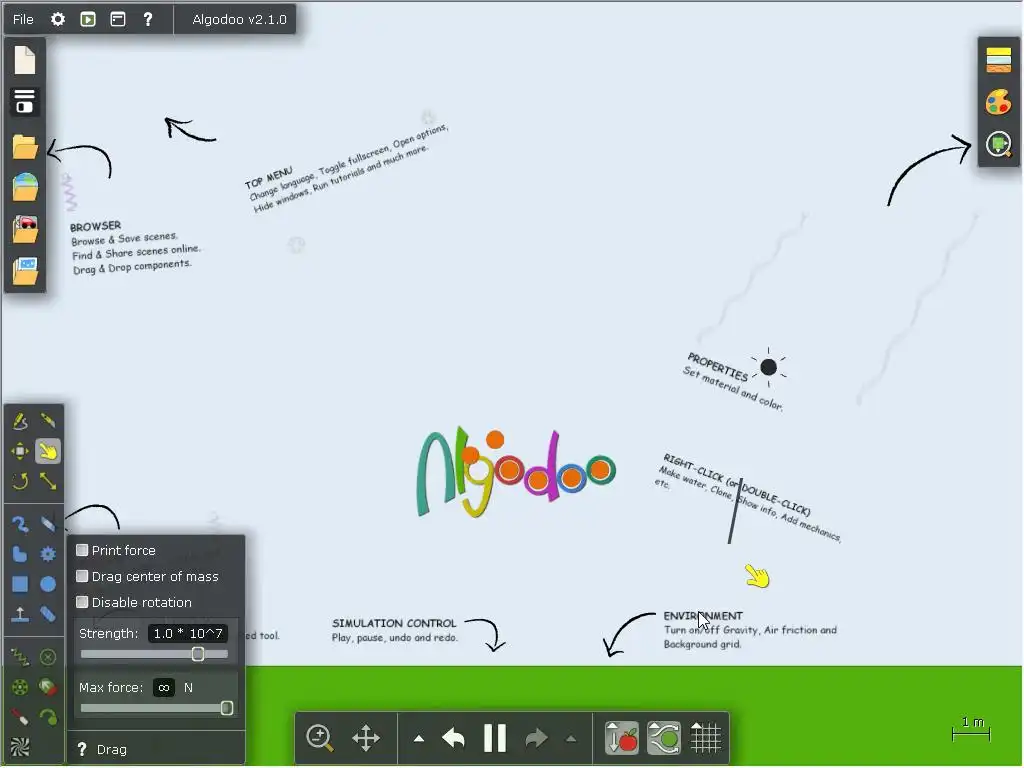Image resolution: width=1024 pixels, height=768 pixels.
Task: Select the Gear tool
Action: [48, 554]
